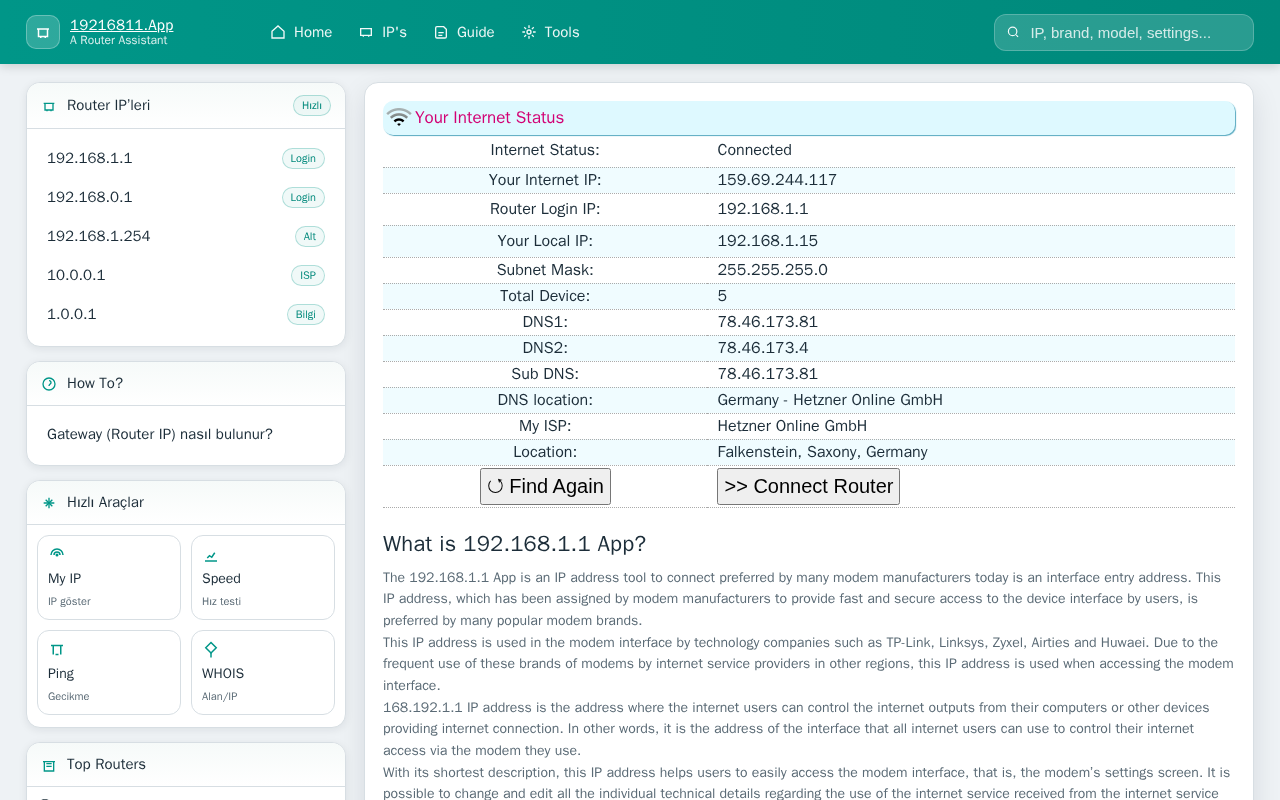Click the My IP signal icon
The height and width of the screenshot is (800, 1280).
(57, 554)
